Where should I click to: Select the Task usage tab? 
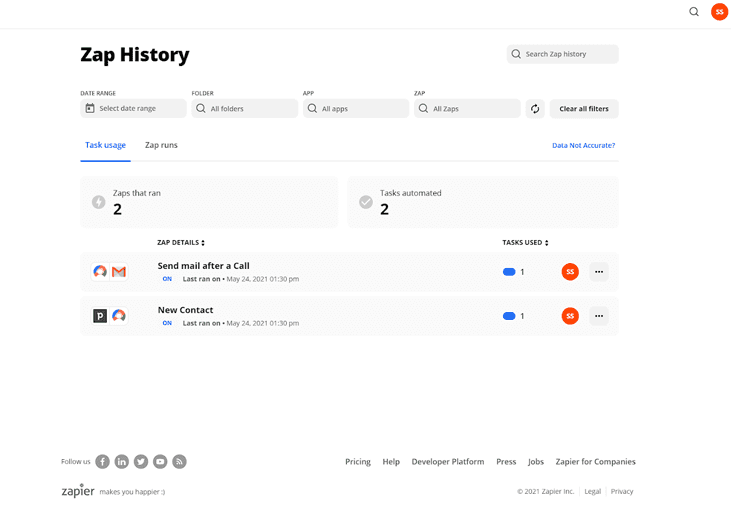[105, 145]
